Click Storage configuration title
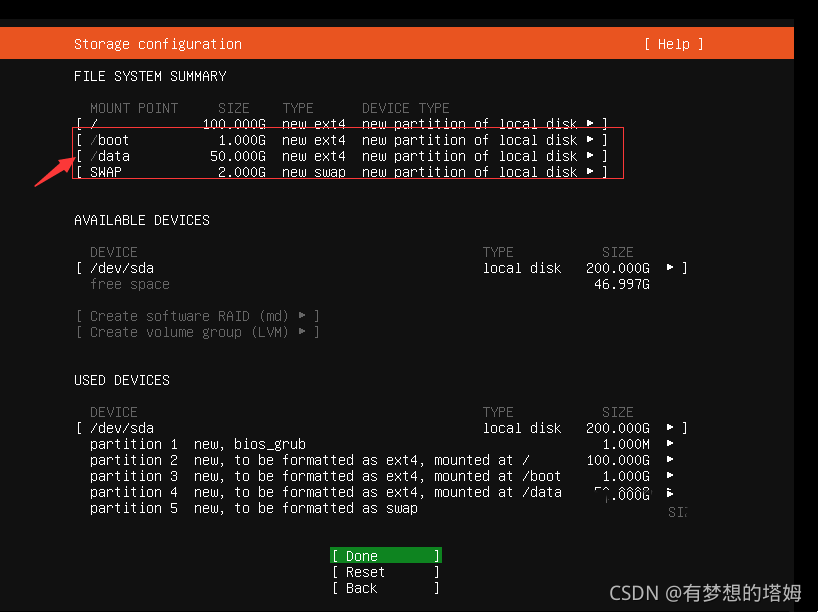Screen dimensions: 818x612 (158, 44)
